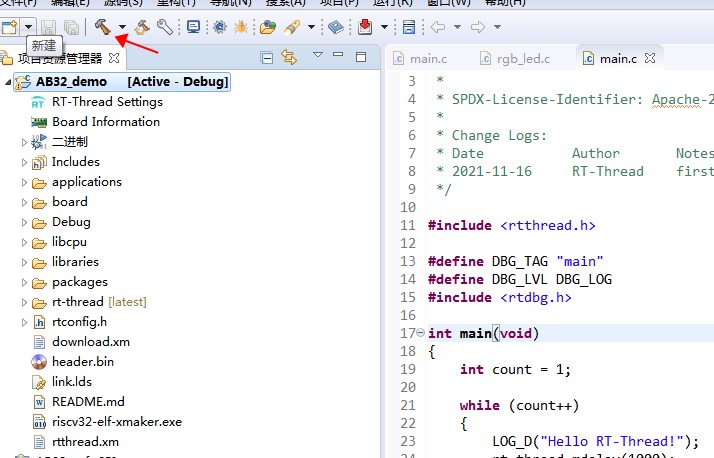Navigate back with the left arrow
The image size is (714, 458).
click(x=438, y=27)
